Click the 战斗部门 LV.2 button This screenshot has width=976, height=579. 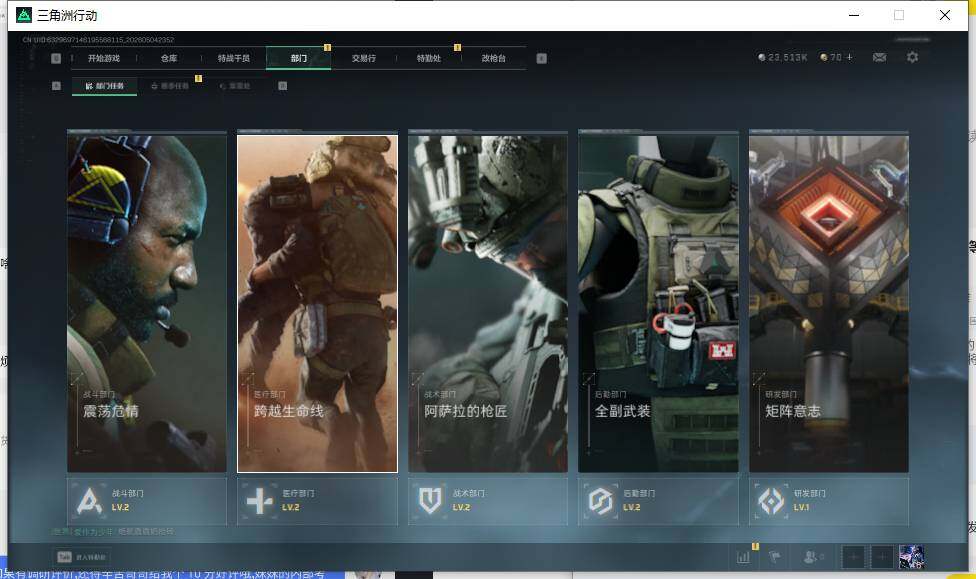point(147,501)
